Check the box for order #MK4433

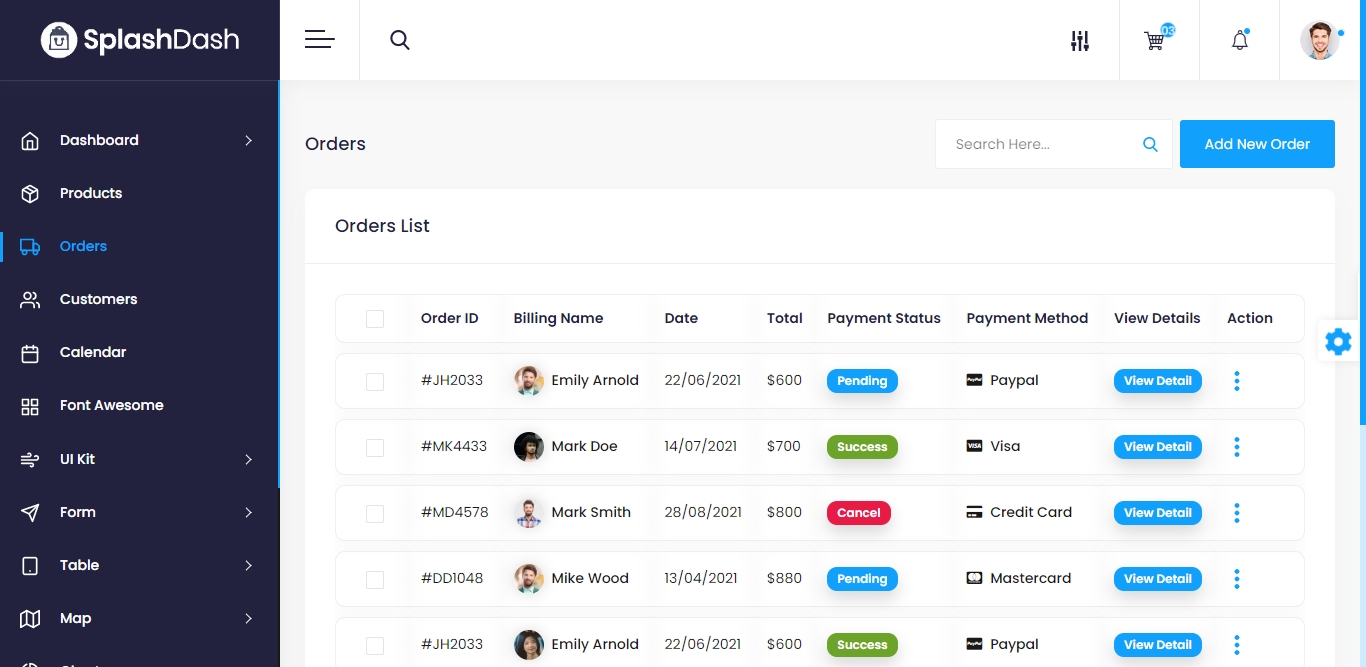coord(375,447)
